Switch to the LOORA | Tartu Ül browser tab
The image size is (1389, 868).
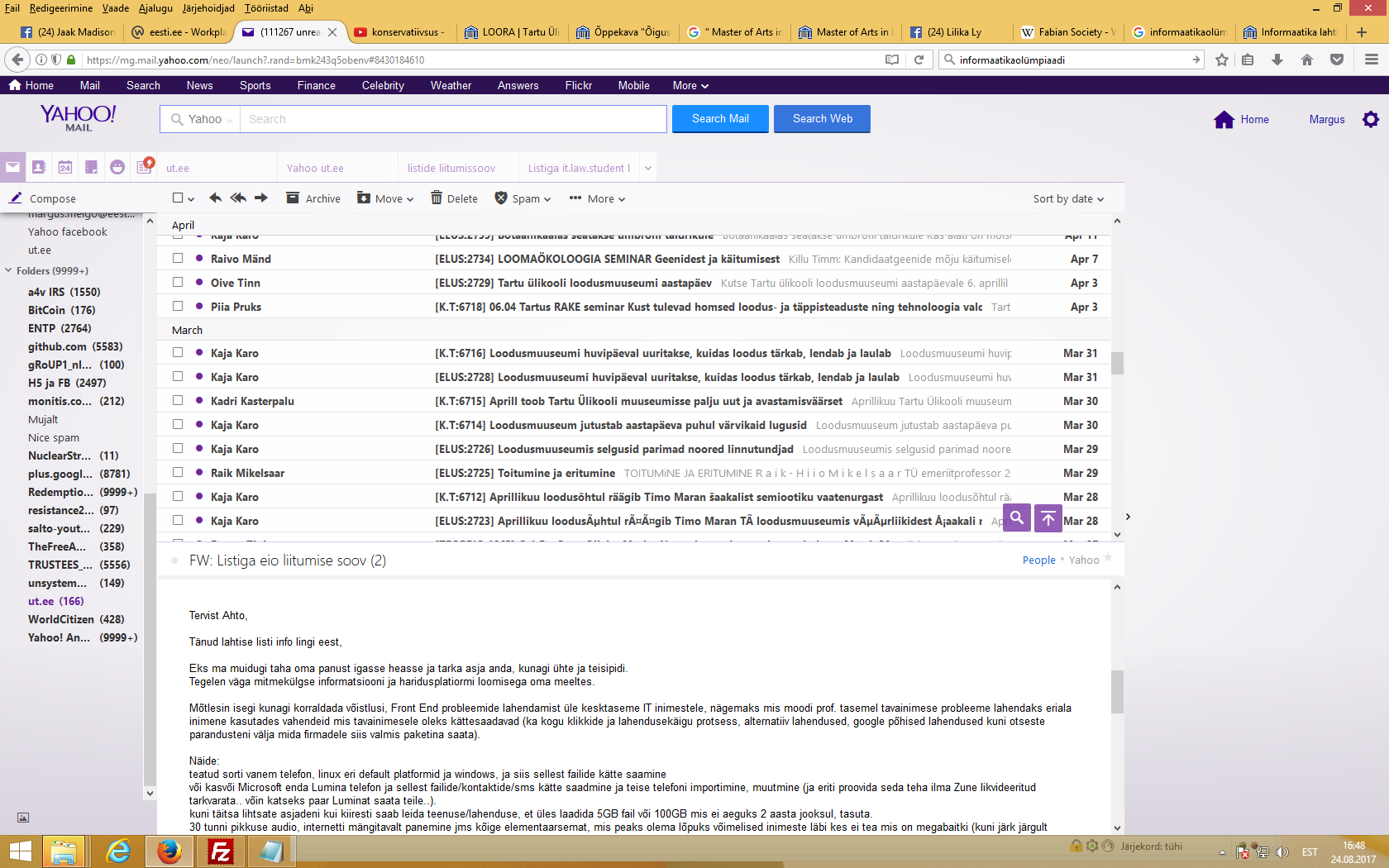[512, 32]
